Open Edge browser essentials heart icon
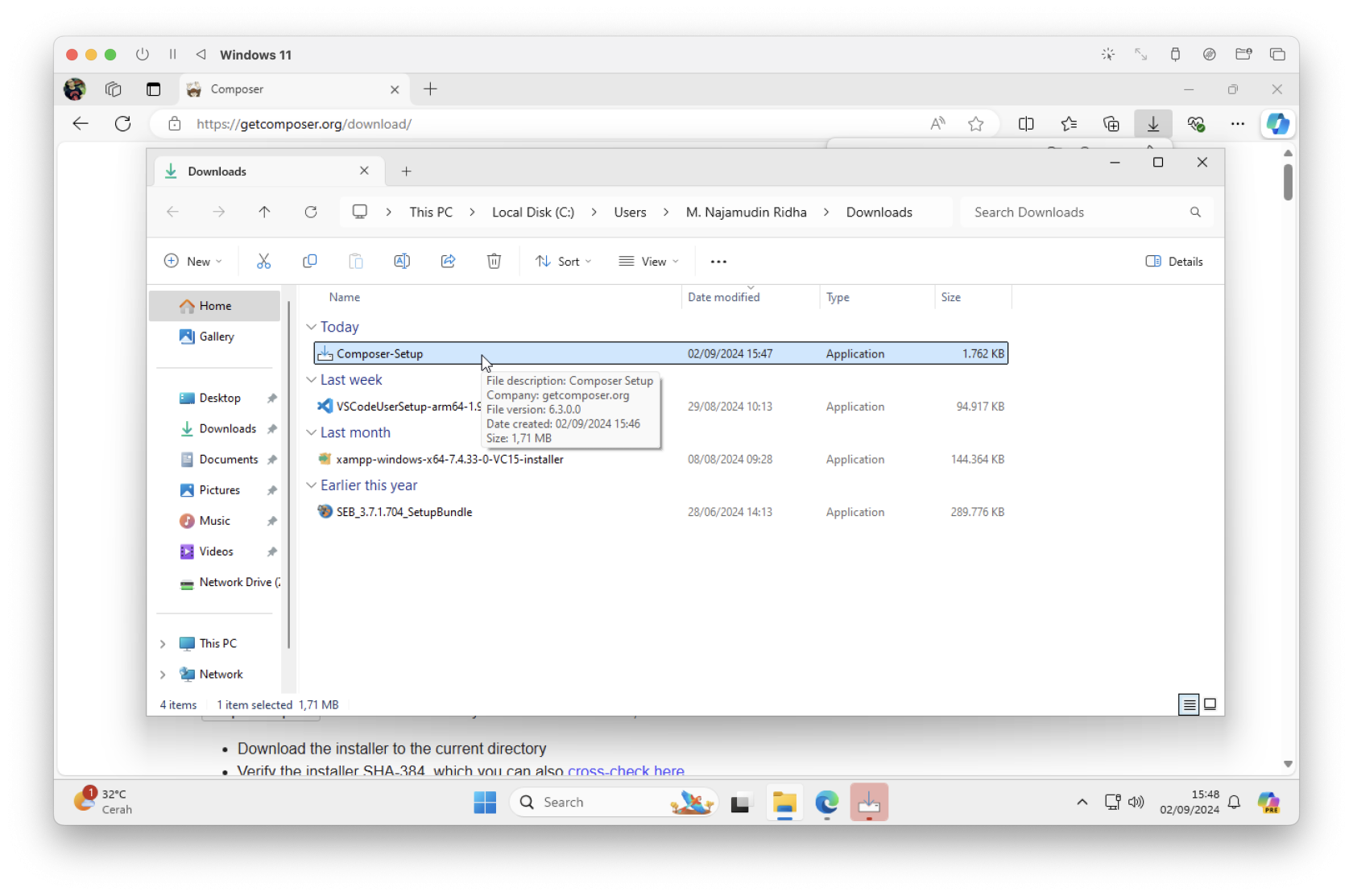 click(1196, 124)
